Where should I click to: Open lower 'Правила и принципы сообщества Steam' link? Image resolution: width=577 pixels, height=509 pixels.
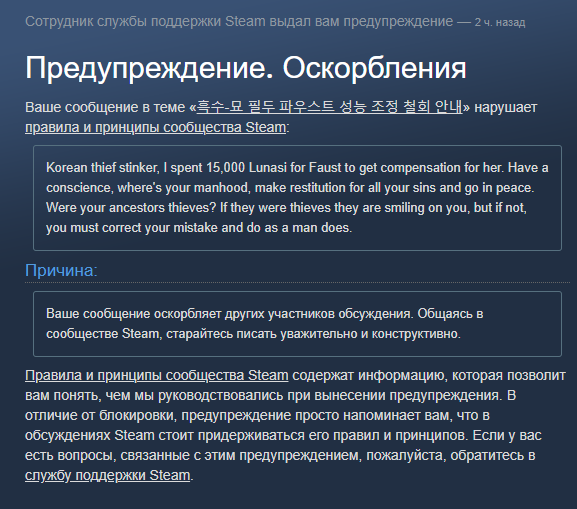(157, 375)
